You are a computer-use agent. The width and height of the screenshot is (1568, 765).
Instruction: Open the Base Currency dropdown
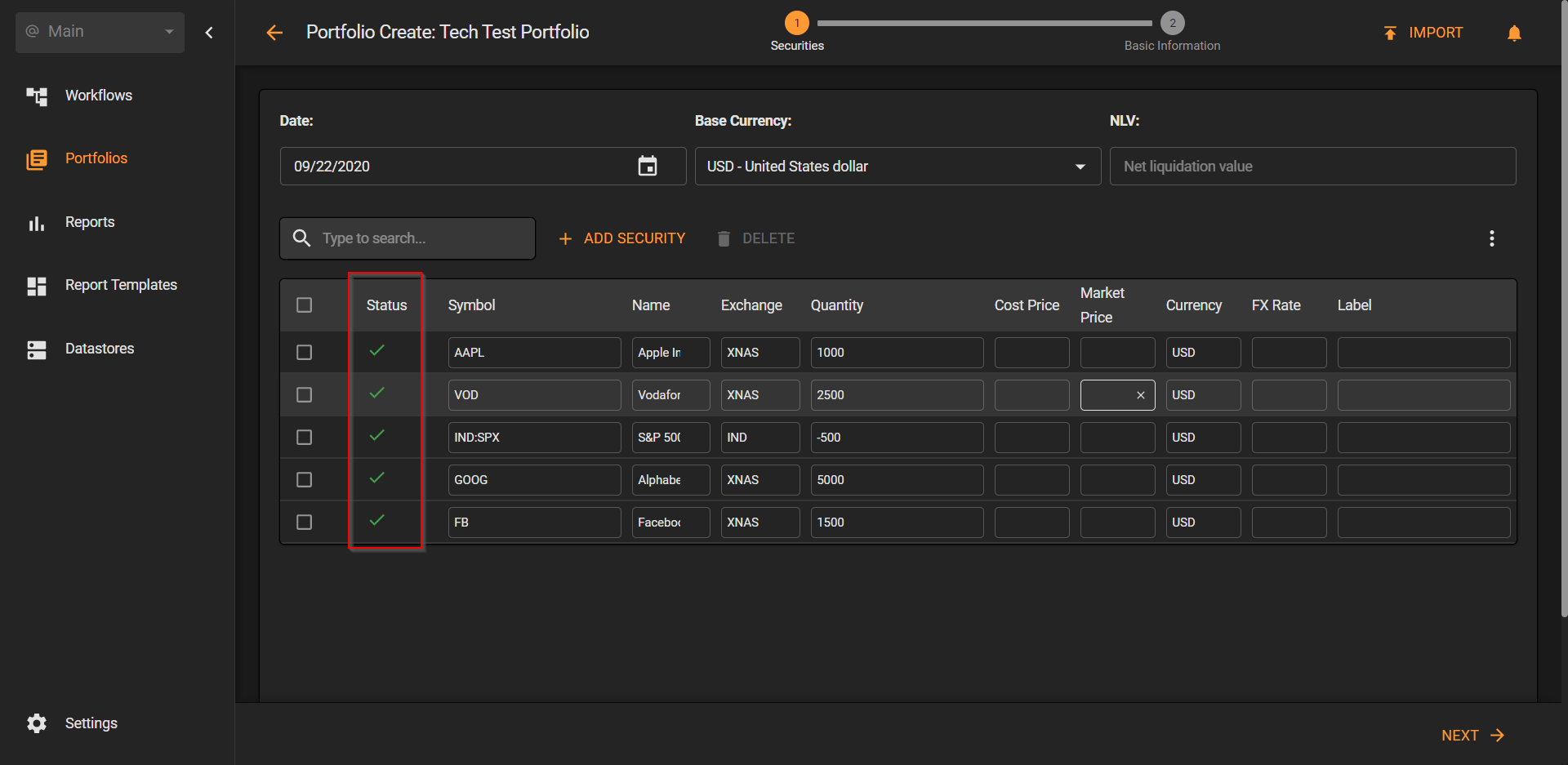tap(897, 167)
